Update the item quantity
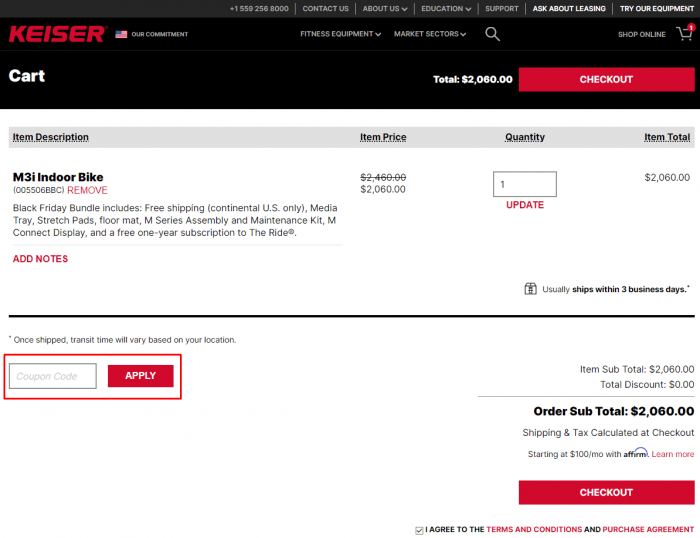The width and height of the screenshot is (700, 538). coord(525,205)
